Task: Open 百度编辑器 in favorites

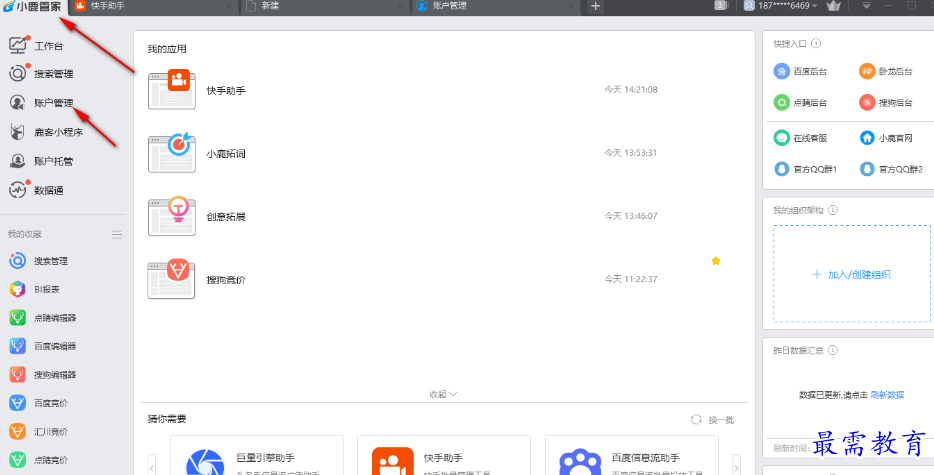Action: point(42,346)
